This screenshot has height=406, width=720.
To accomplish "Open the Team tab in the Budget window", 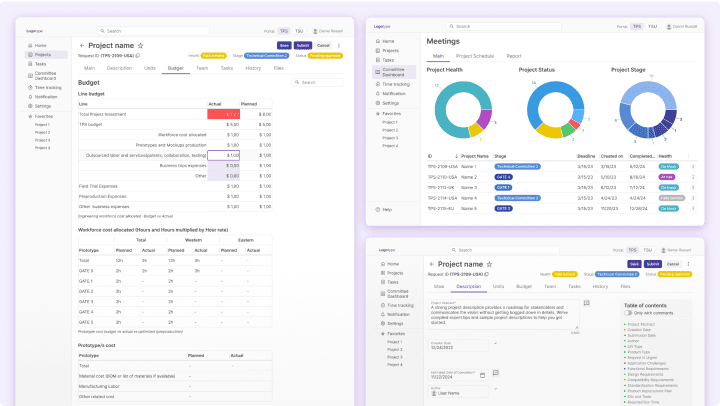I will click(202, 68).
